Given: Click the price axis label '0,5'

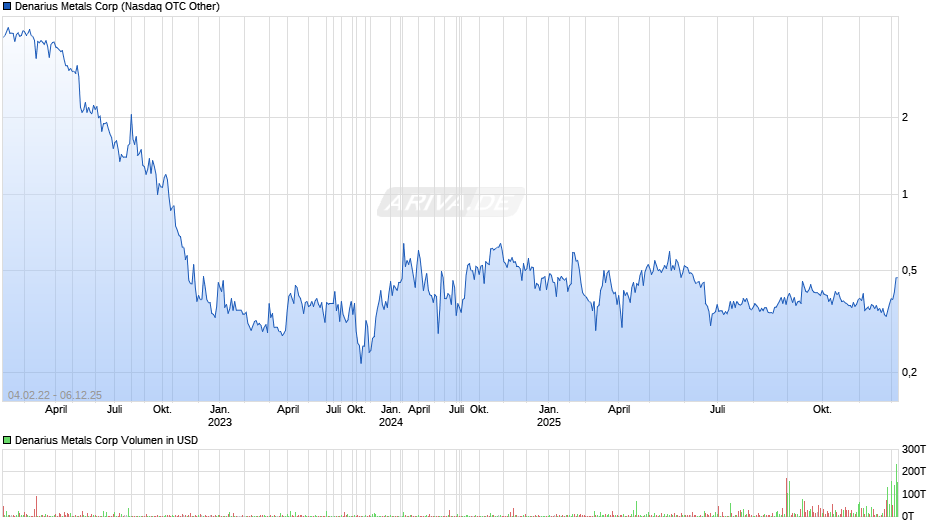Looking at the screenshot, I should click(909, 270).
